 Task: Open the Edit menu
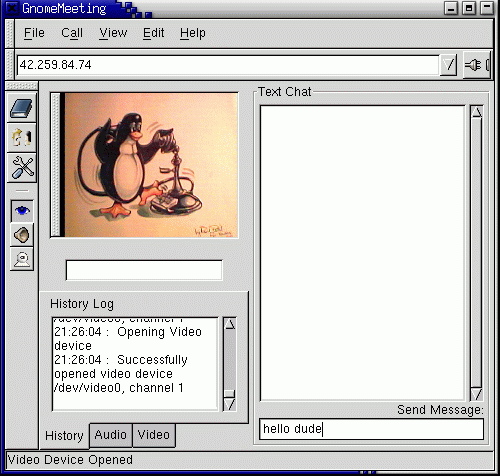153,33
